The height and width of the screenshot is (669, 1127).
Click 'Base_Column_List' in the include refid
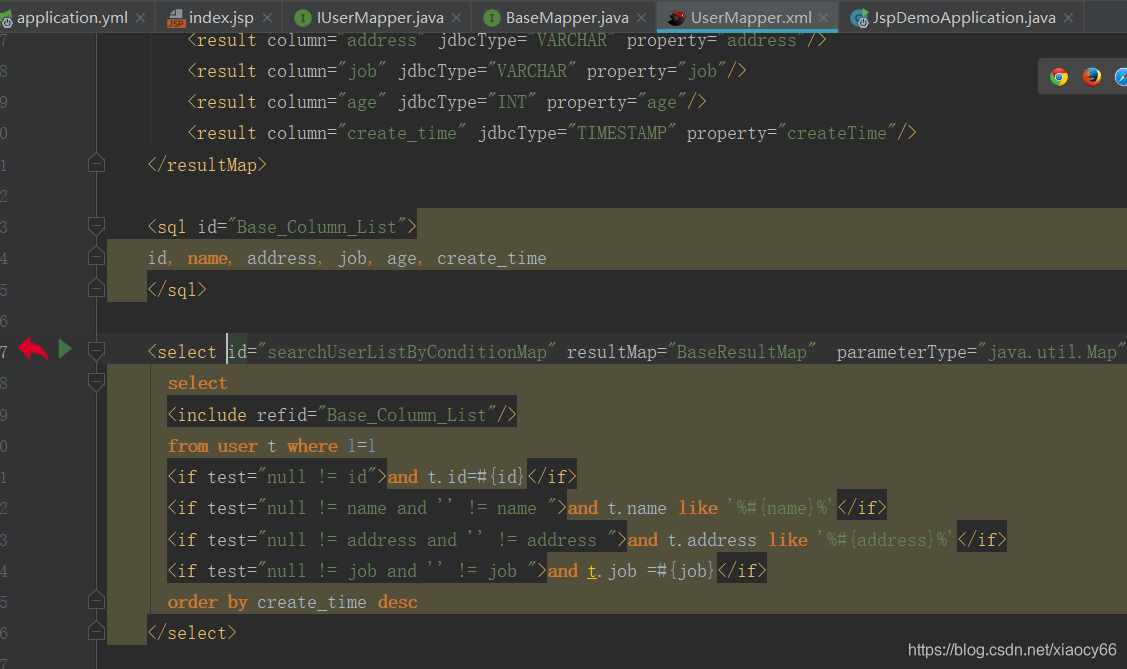click(407, 415)
